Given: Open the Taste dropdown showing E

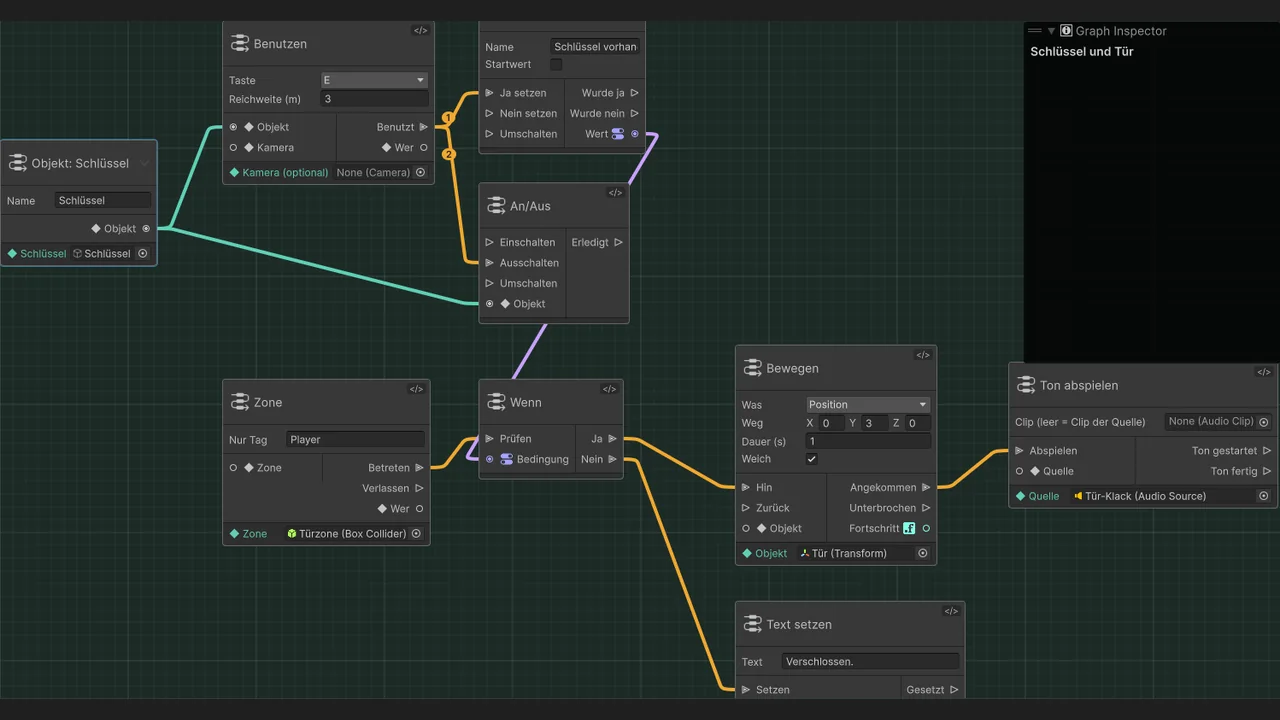Looking at the screenshot, I should pyautogui.click(x=374, y=80).
